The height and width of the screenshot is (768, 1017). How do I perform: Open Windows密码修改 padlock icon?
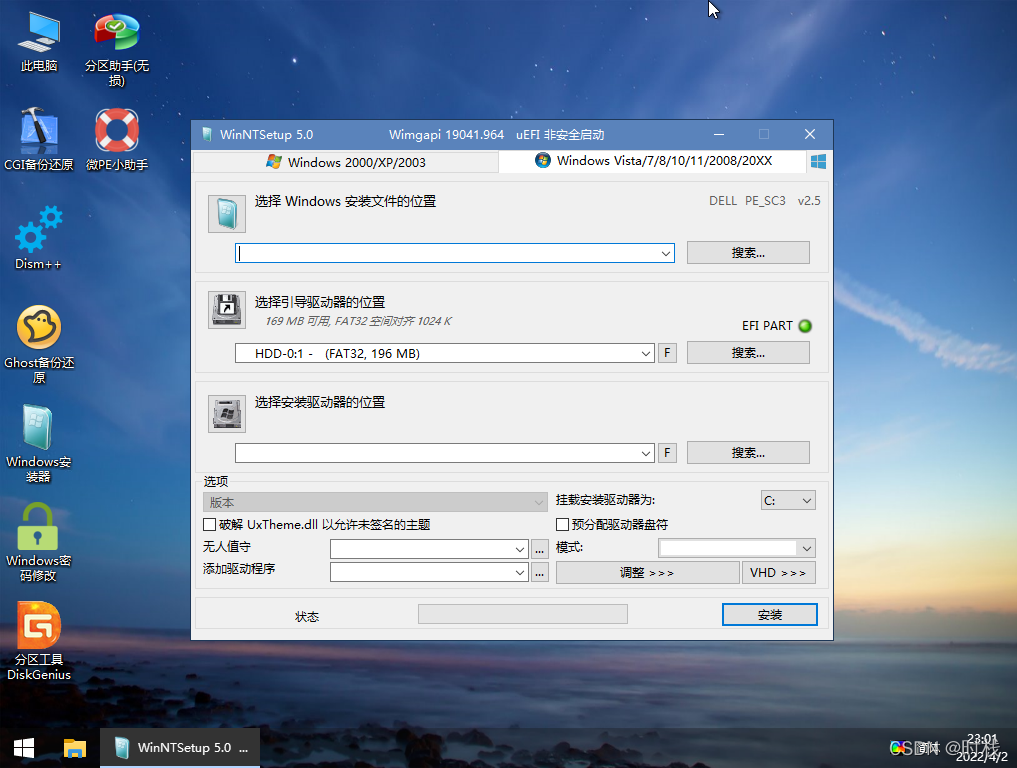click(39, 526)
